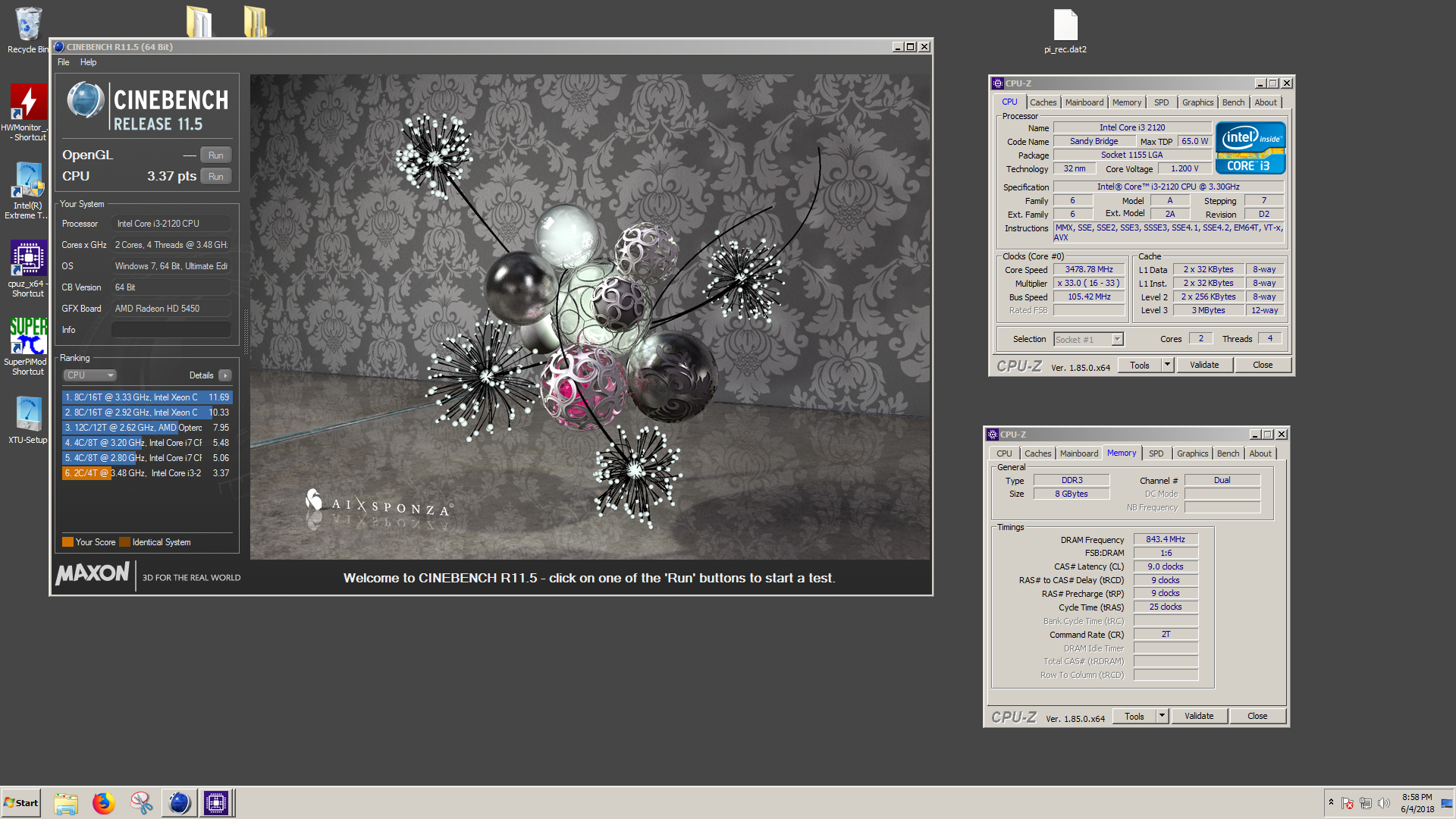Image resolution: width=1456 pixels, height=819 pixels.
Task: Click Validate in lower CPU-Z window
Action: [1199, 717]
